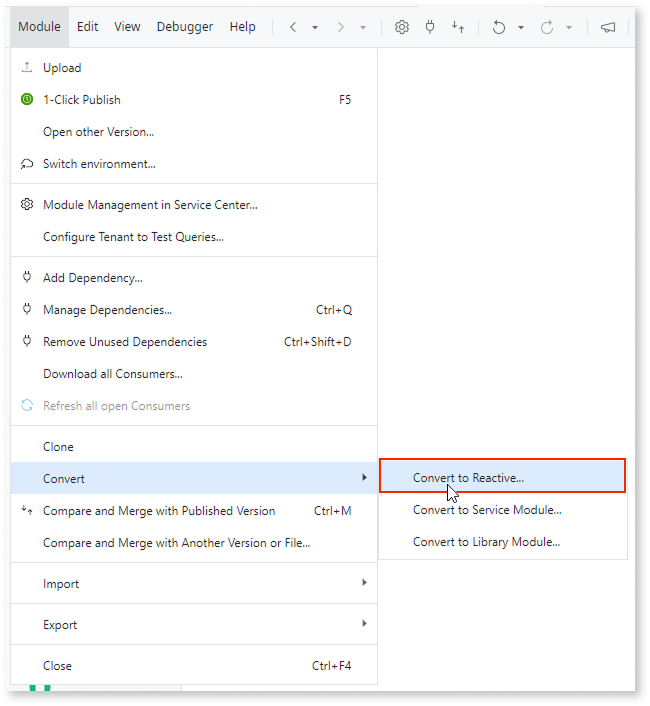Click the Switch environment icon
Screen dimensions: 650x706
pyautogui.click(x=27, y=163)
